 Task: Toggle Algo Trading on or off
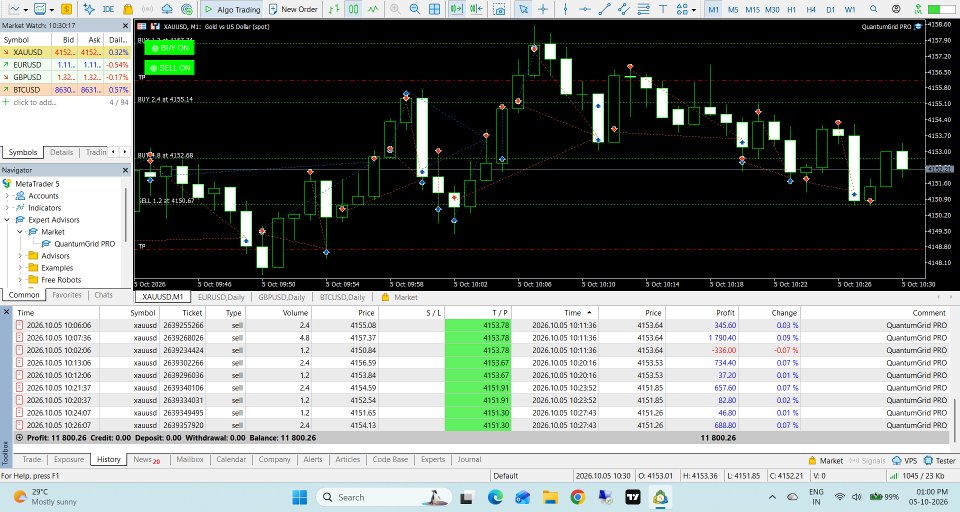[232, 9]
